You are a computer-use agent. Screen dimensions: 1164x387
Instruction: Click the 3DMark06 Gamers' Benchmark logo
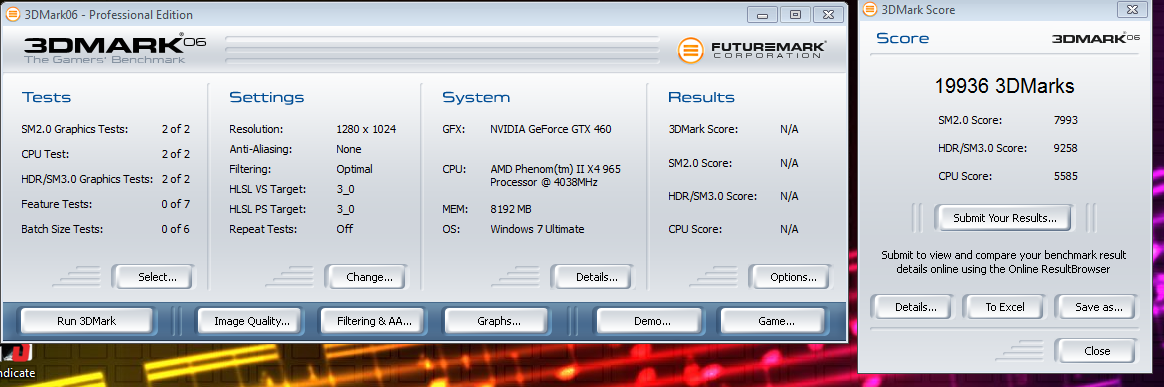tap(114, 49)
